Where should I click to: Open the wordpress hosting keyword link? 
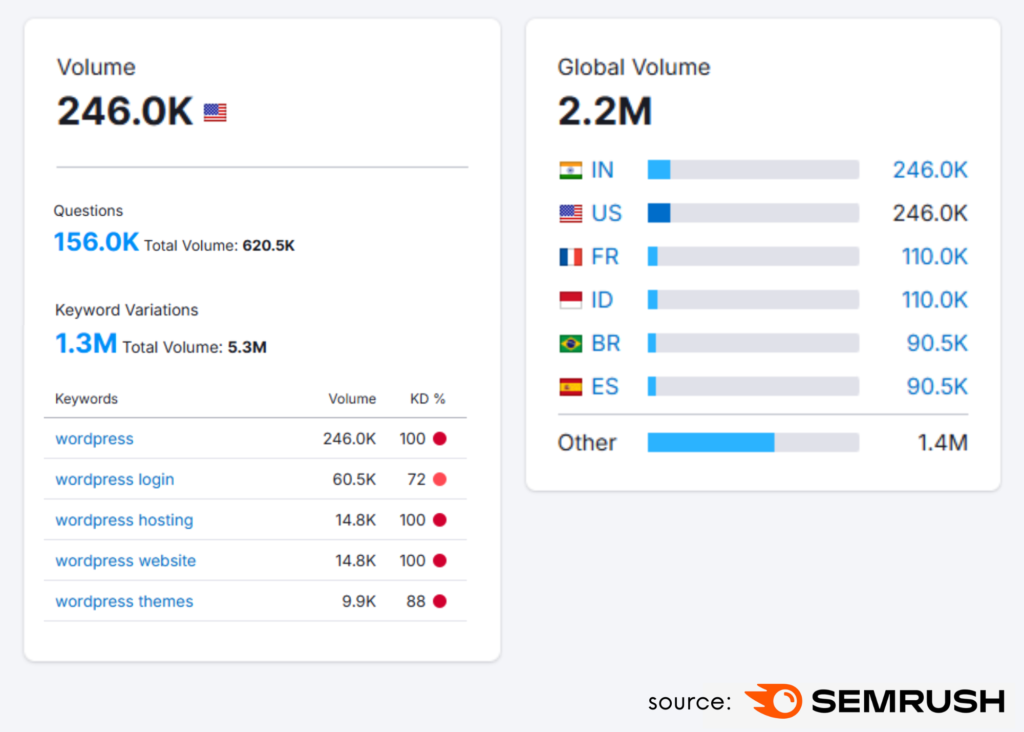tap(124, 520)
